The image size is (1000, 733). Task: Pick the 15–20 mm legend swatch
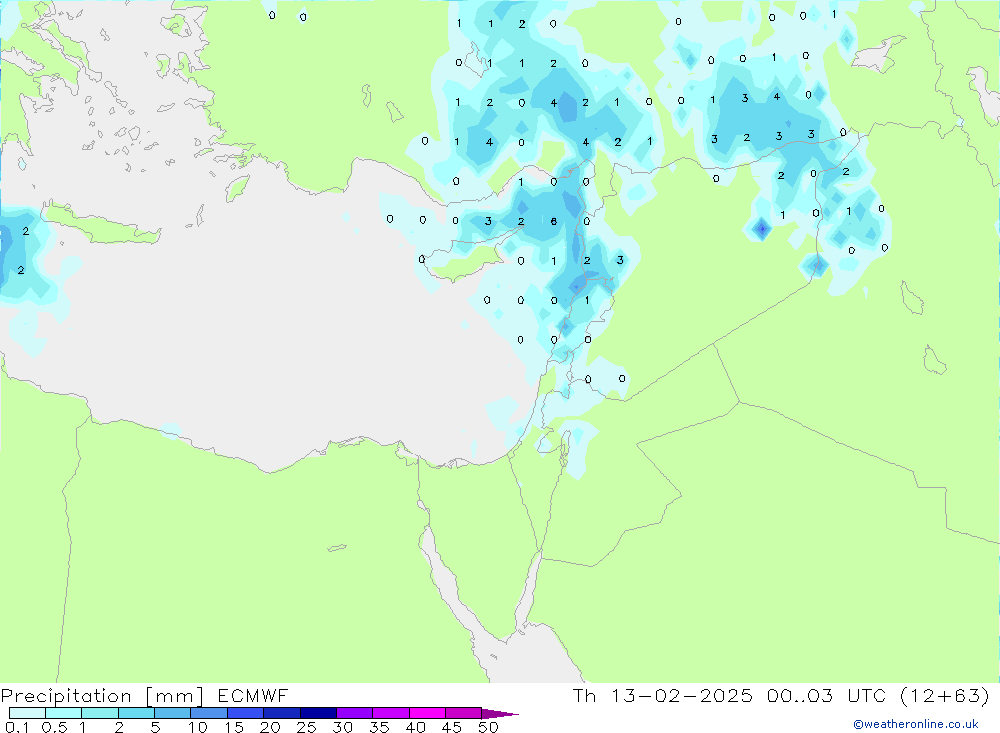[246, 713]
